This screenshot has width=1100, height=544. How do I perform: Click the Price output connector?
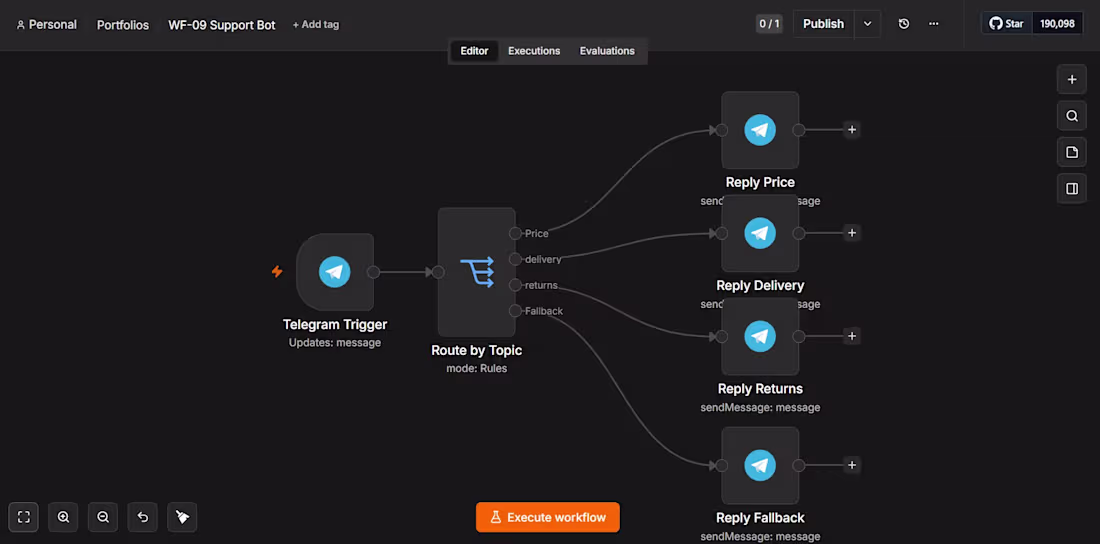click(516, 233)
